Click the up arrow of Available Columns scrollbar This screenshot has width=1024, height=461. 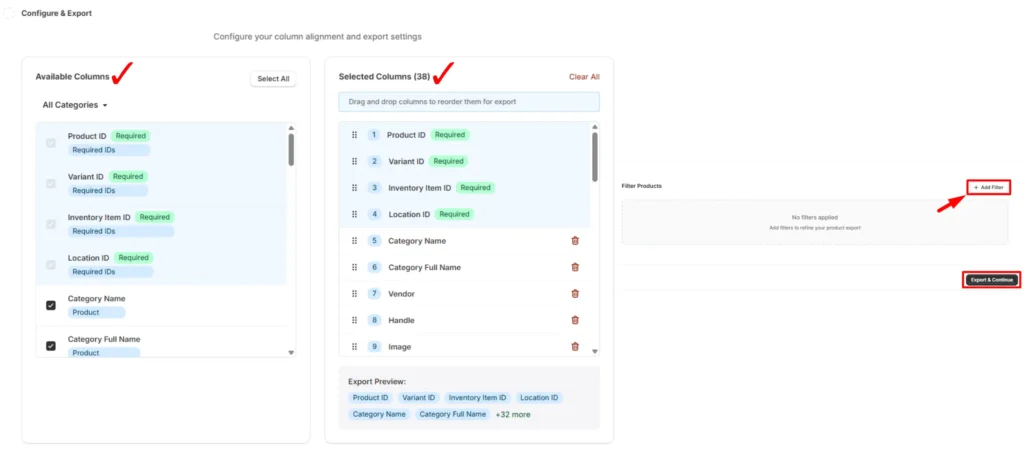click(x=291, y=128)
